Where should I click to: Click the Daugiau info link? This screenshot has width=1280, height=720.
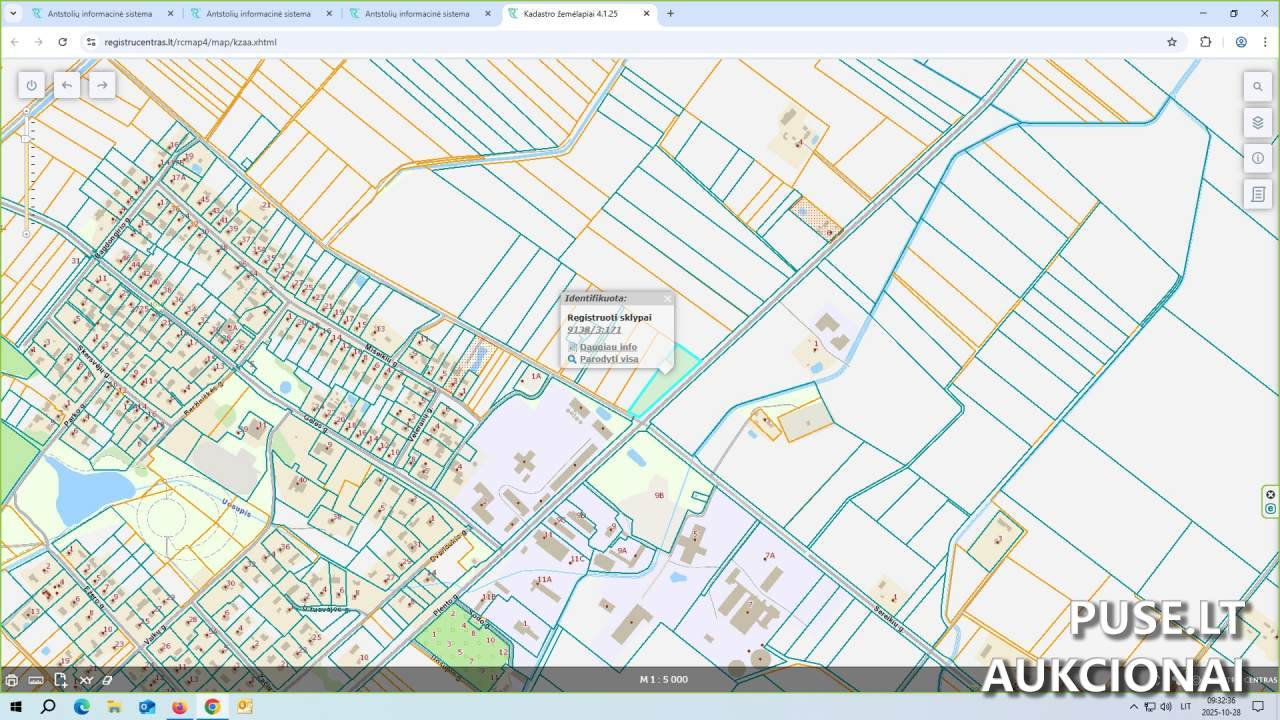click(x=608, y=347)
